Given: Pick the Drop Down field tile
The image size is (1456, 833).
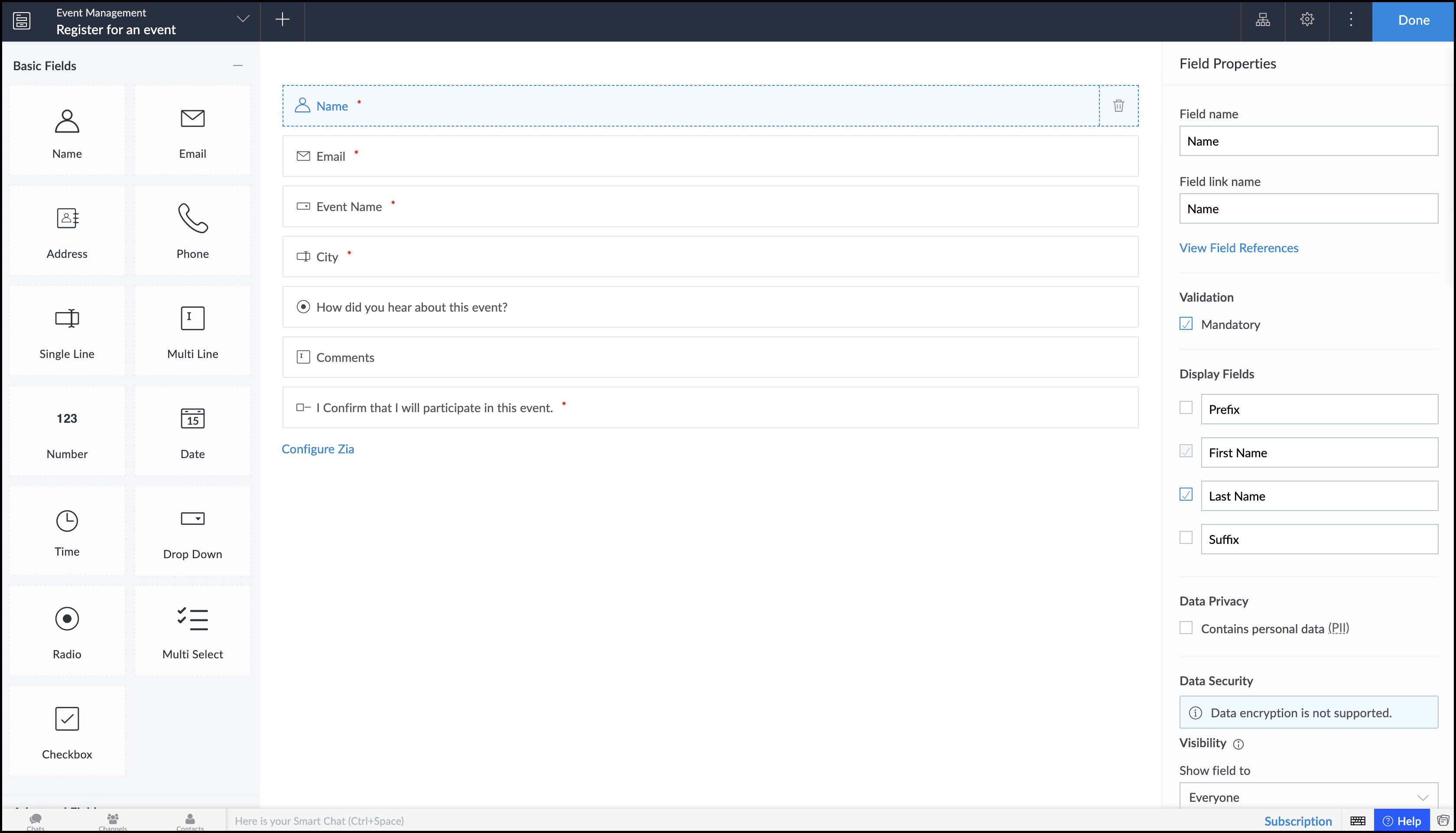Looking at the screenshot, I should 193,531.
